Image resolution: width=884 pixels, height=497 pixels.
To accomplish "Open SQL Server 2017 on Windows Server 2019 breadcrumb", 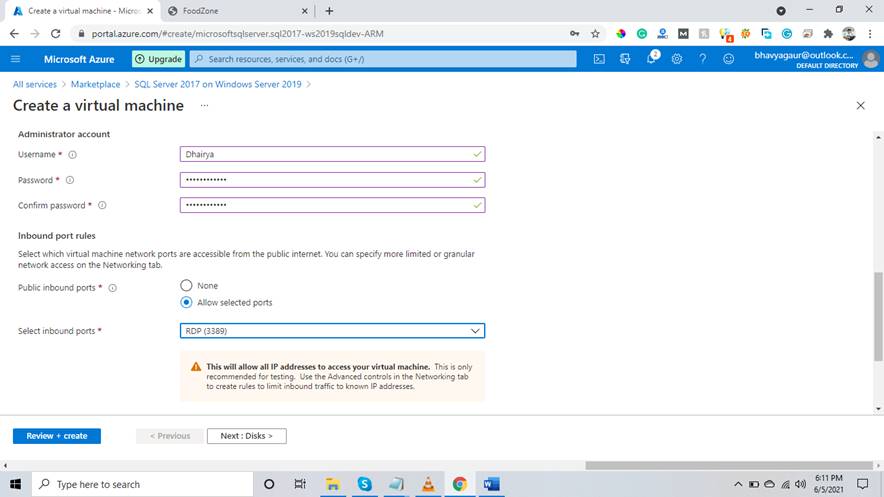I will tap(218, 85).
